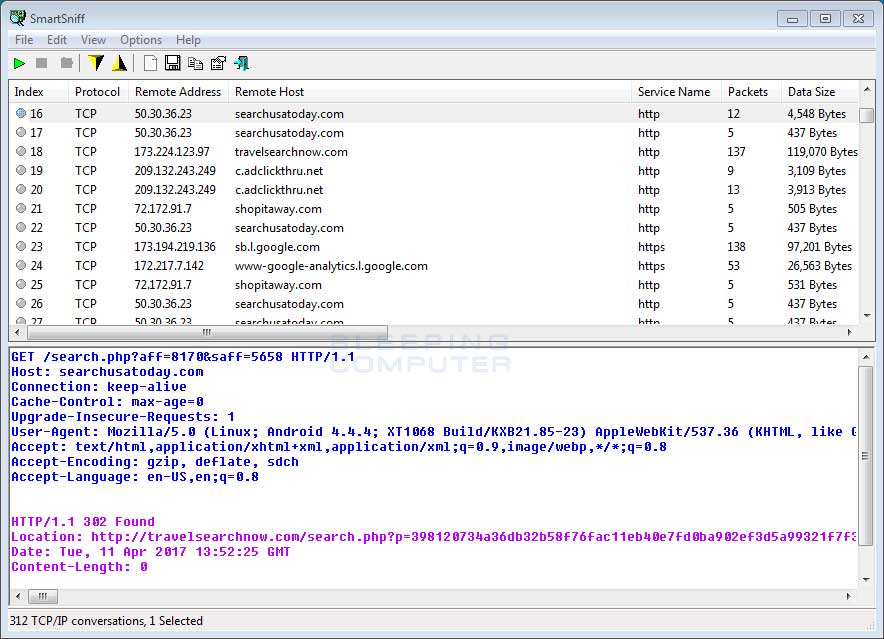Viewport: 884px width, 639px height.
Task: Open Capture Filters cone icon
Action: (120, 63)
